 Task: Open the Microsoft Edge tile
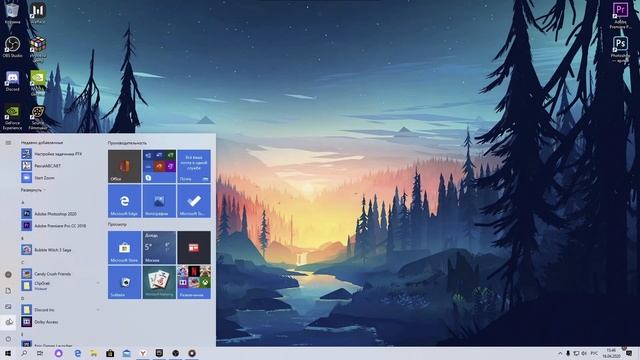click(x=124, y=201)
